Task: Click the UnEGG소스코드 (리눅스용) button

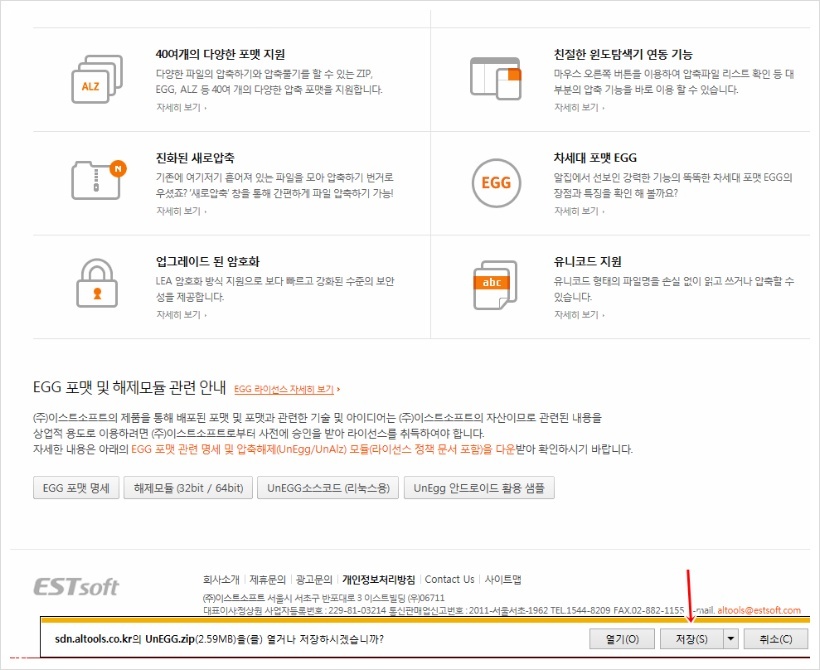Action: coord(328,488)
